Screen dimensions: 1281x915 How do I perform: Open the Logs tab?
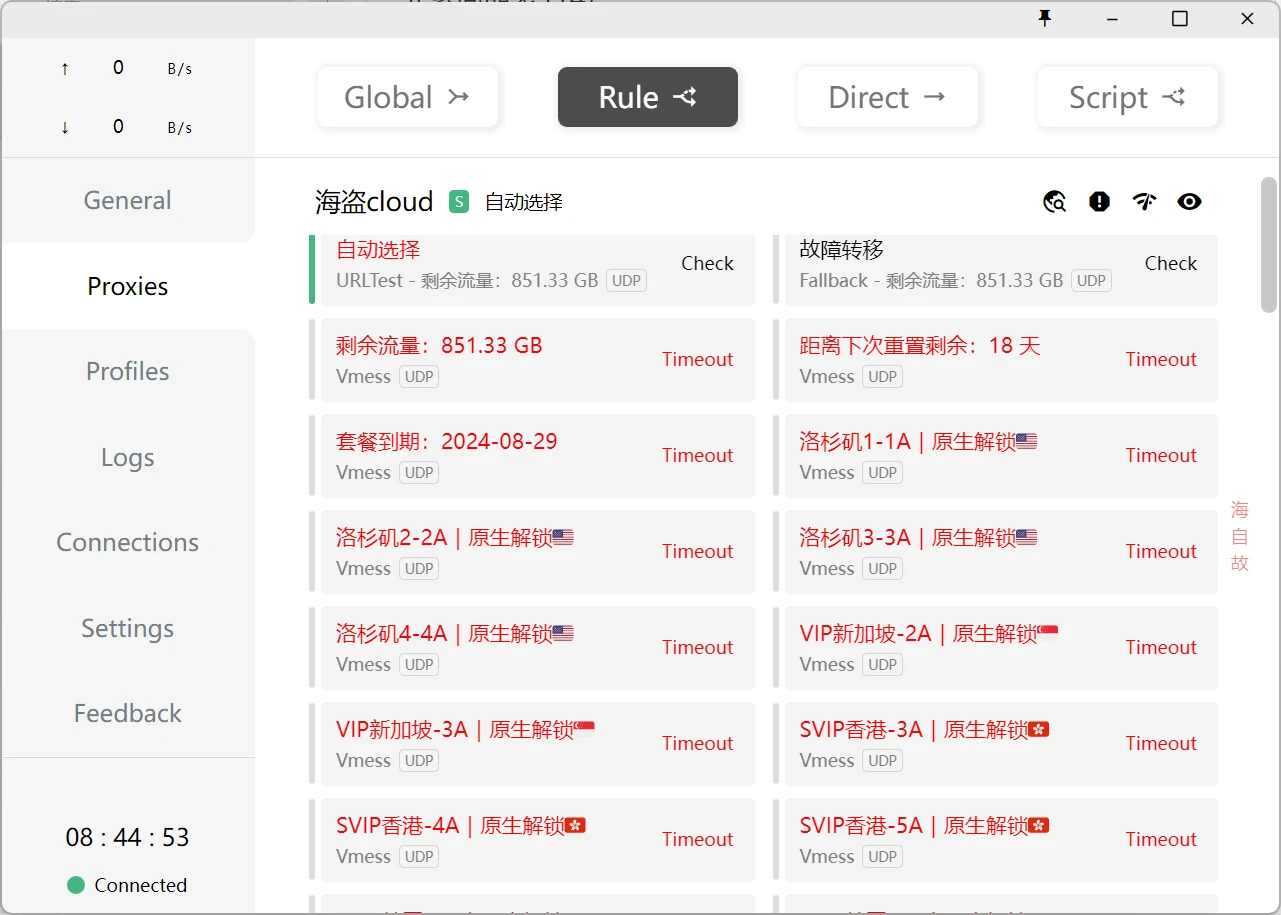(128, 457)
